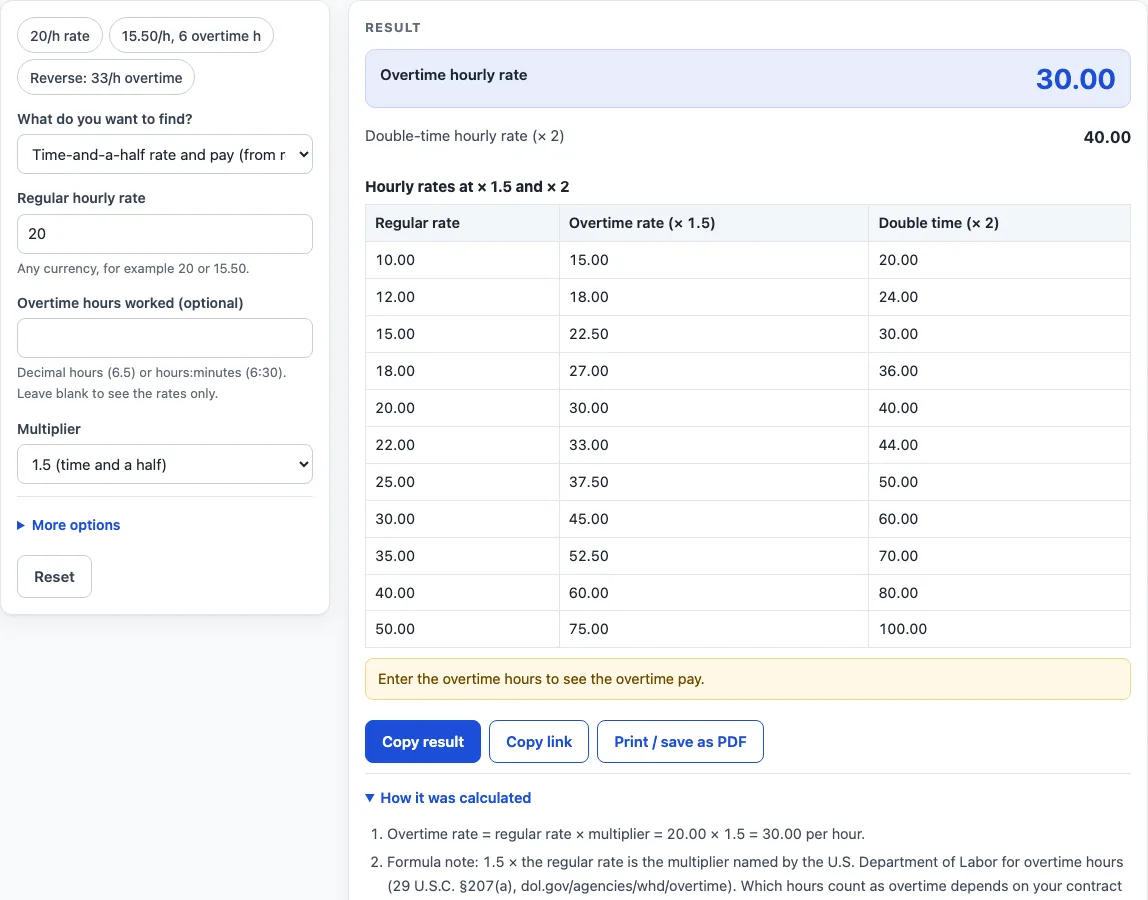Choose the "Reverse: 33/h overtime" preset
The width and height of the screenshot is (1148, 900).
click(x=106, y=78)
